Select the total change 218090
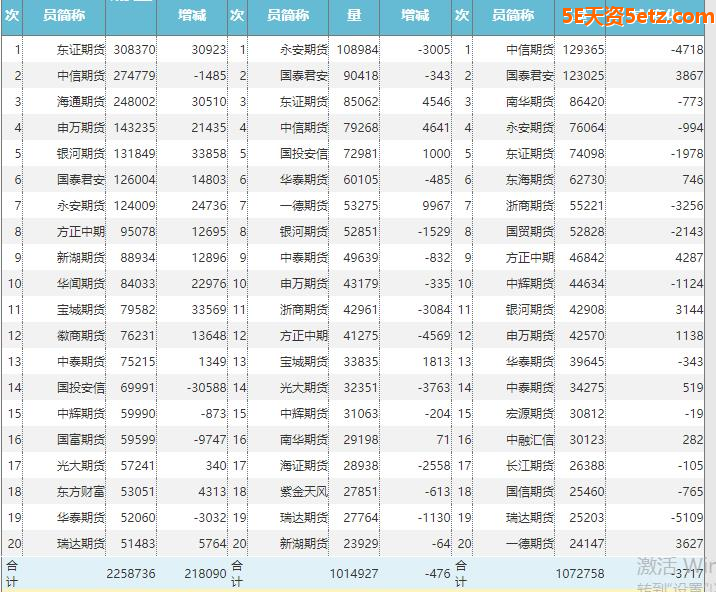 point(205,574)
